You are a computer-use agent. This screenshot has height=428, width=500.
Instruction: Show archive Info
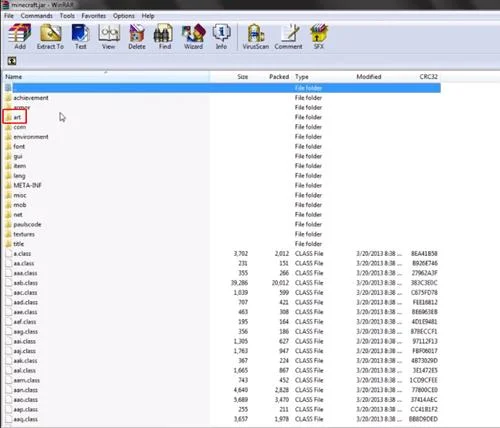221,37
